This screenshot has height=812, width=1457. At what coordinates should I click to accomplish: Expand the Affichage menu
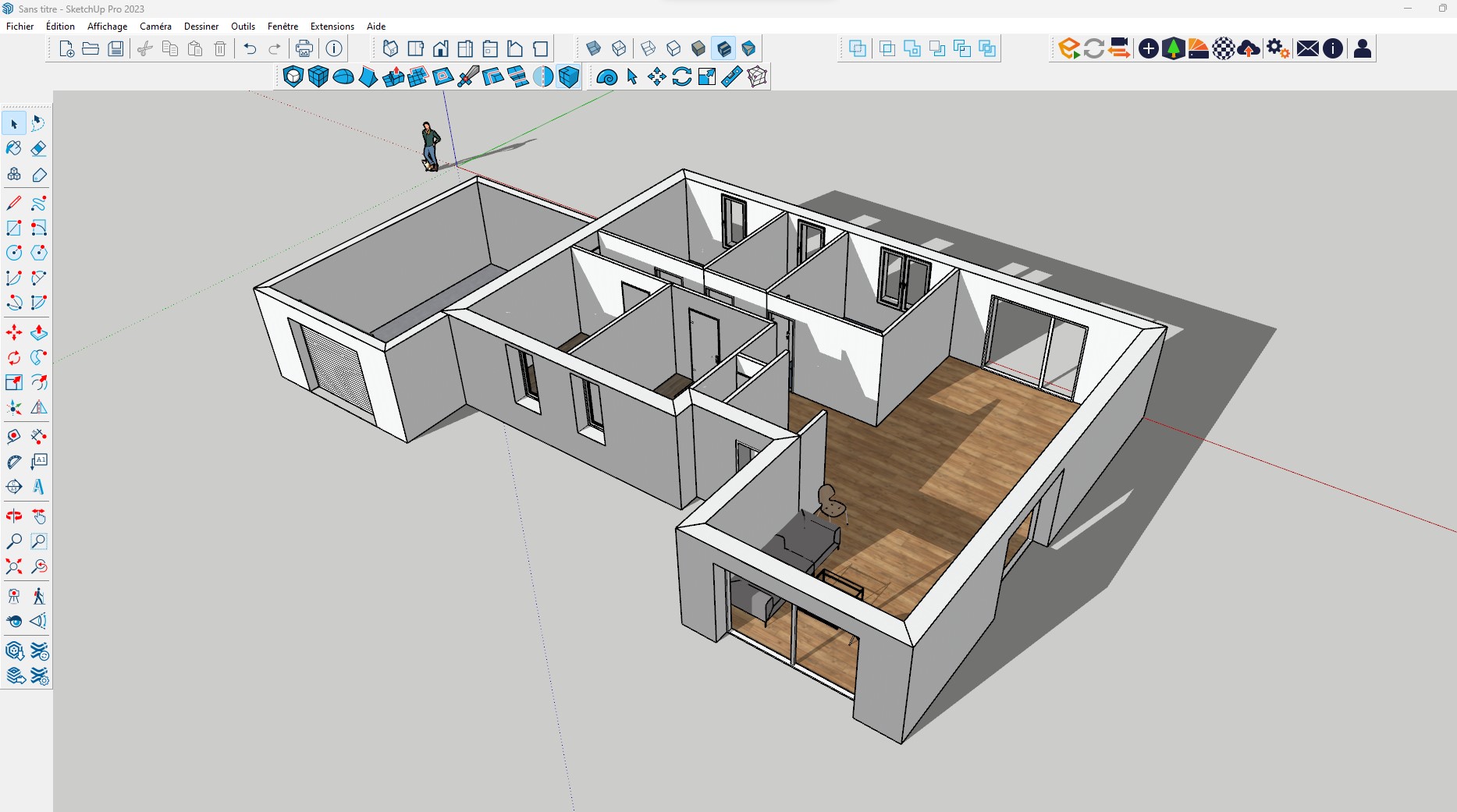click(x=107, y=26)
